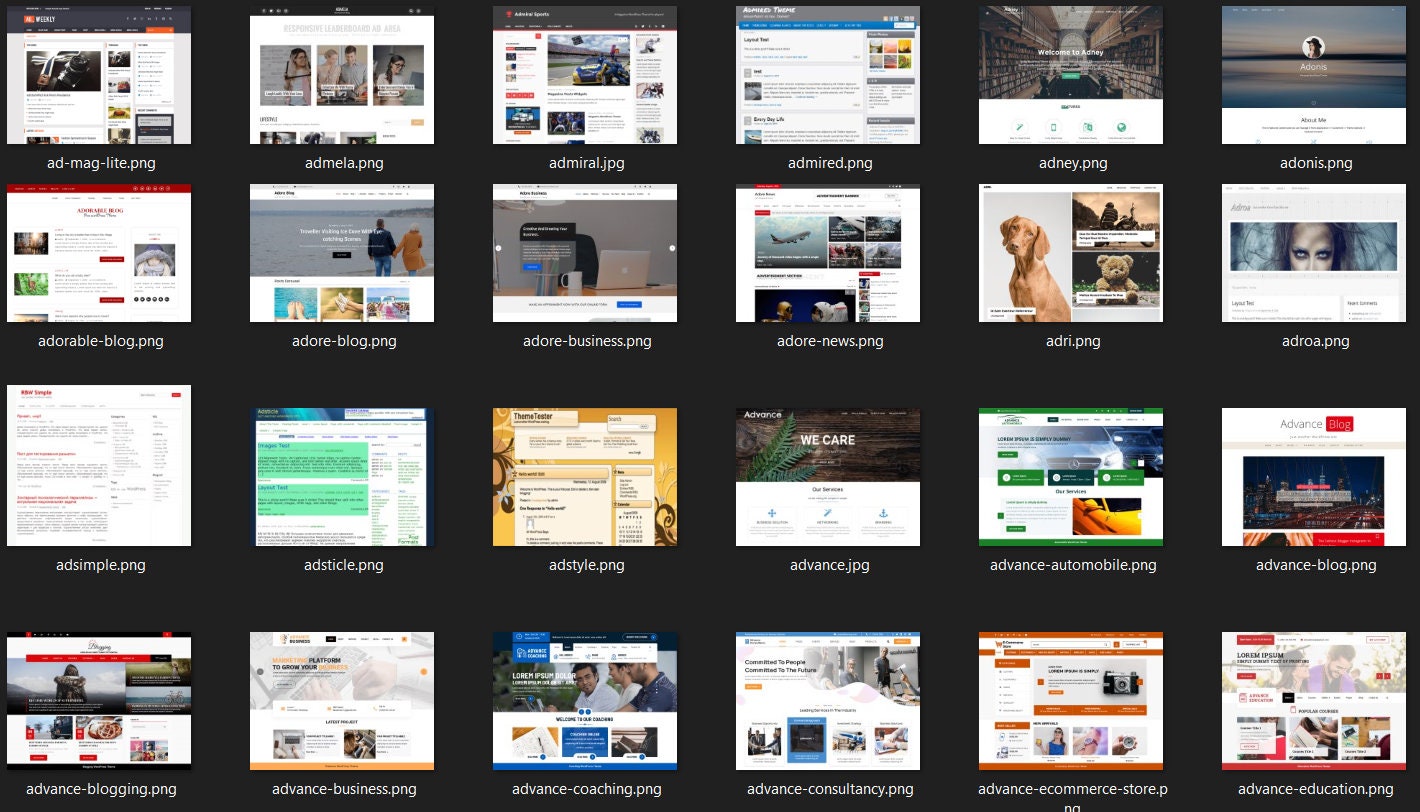Select the adore-news.png theme image

point(828,252)
